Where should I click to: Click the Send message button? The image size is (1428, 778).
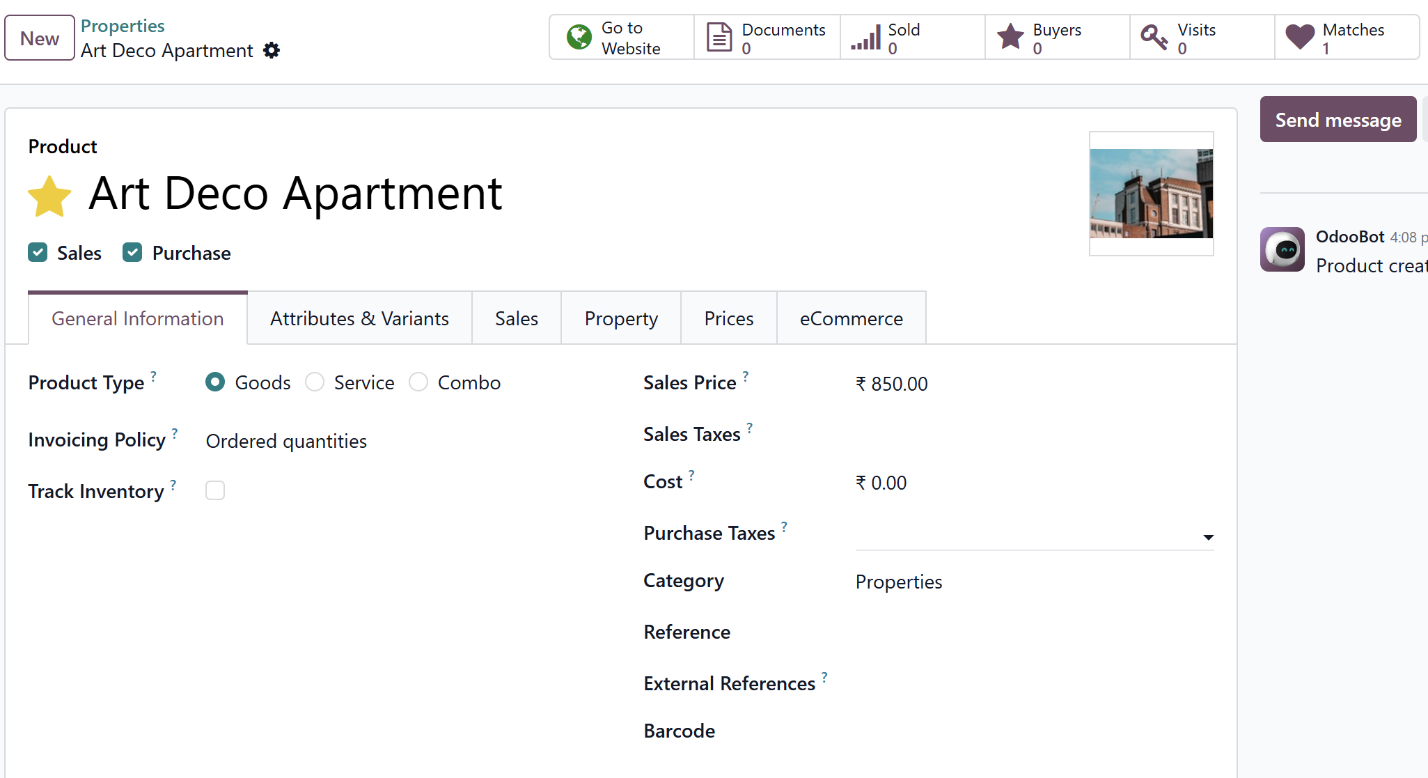click(x=1338, y=119)
